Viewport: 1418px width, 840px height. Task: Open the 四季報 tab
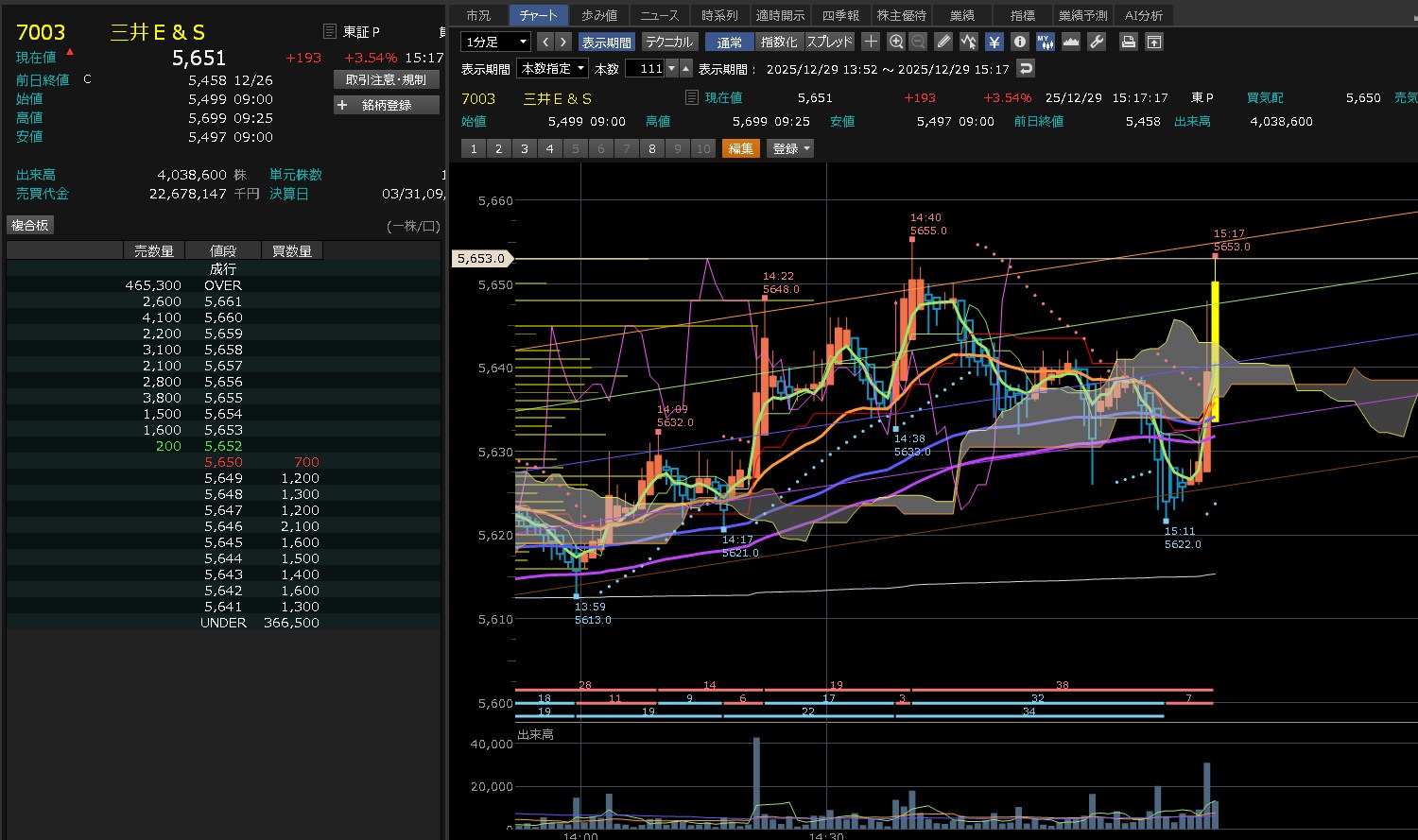coord(839,15)
